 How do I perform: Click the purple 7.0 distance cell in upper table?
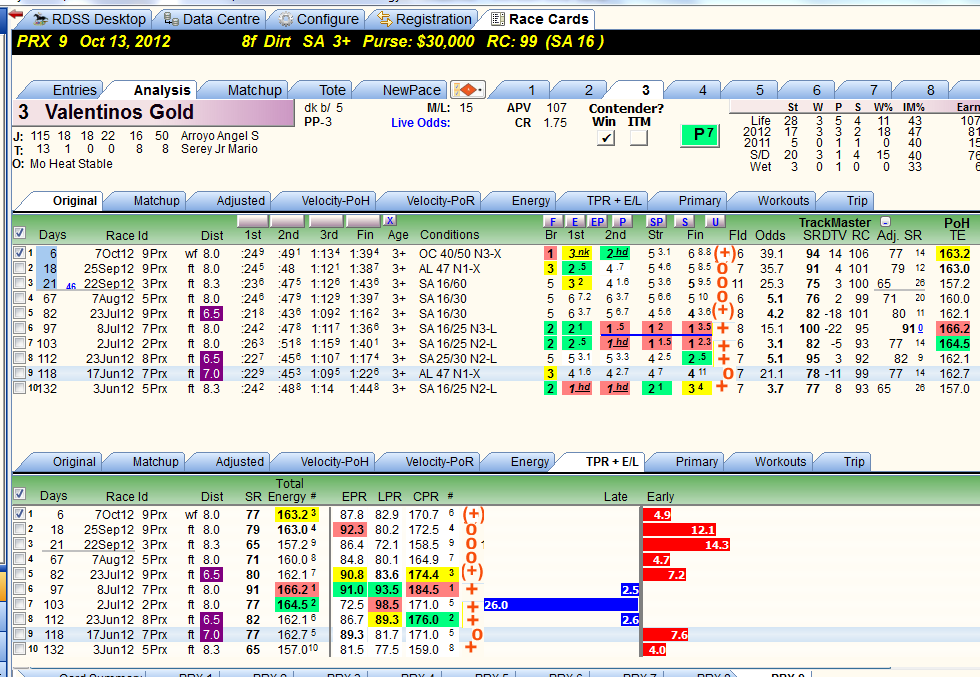(x=211, y=374)
